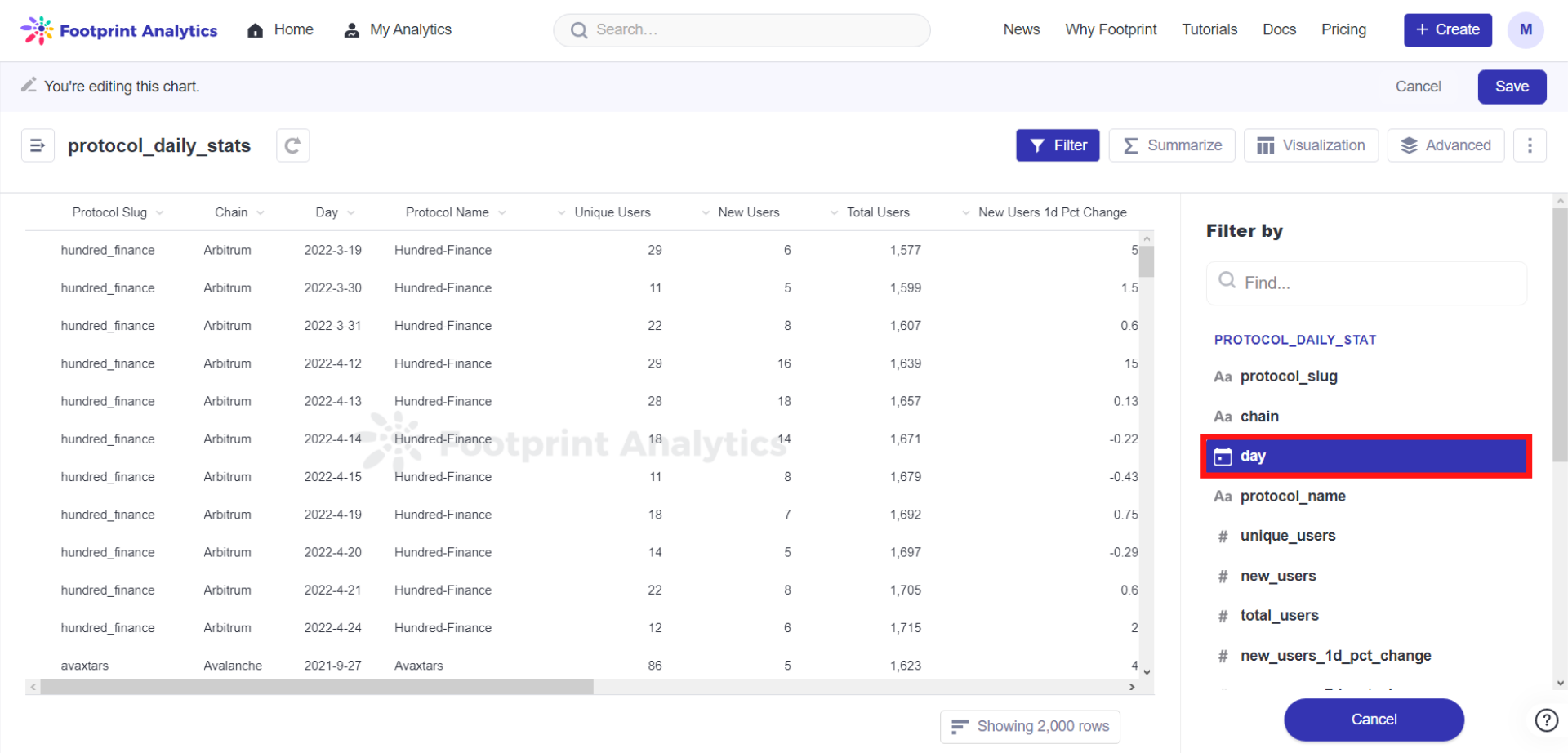Open the help question mark icon
The height and width of the screenshot is (753, 1568).
click(x=1546, y=720)
